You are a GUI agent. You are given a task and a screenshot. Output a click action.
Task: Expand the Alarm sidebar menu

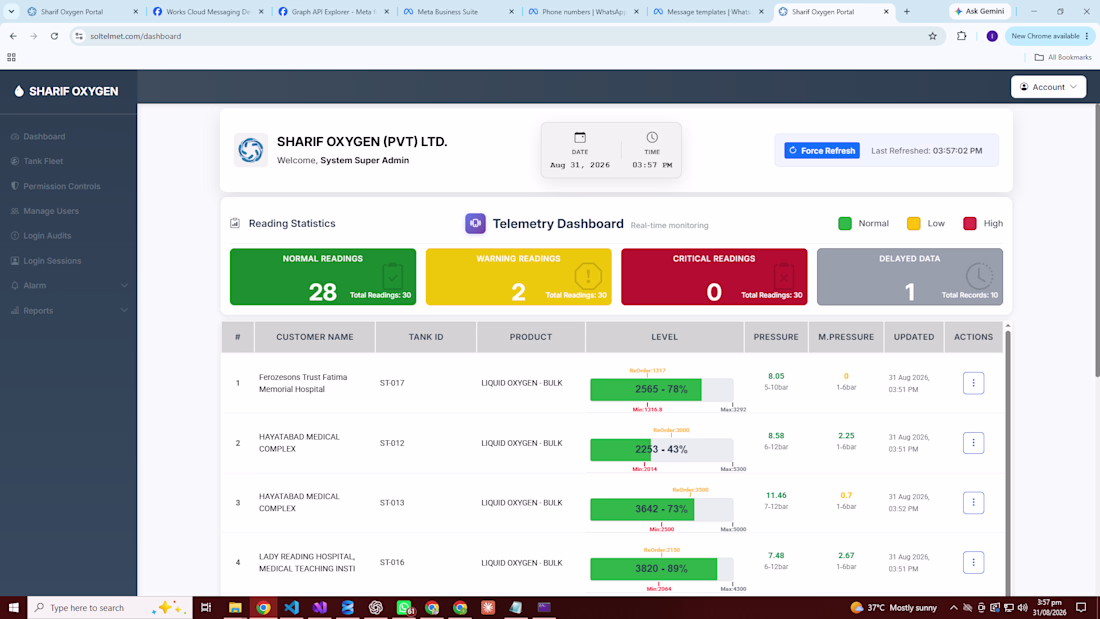coord(69,286)
